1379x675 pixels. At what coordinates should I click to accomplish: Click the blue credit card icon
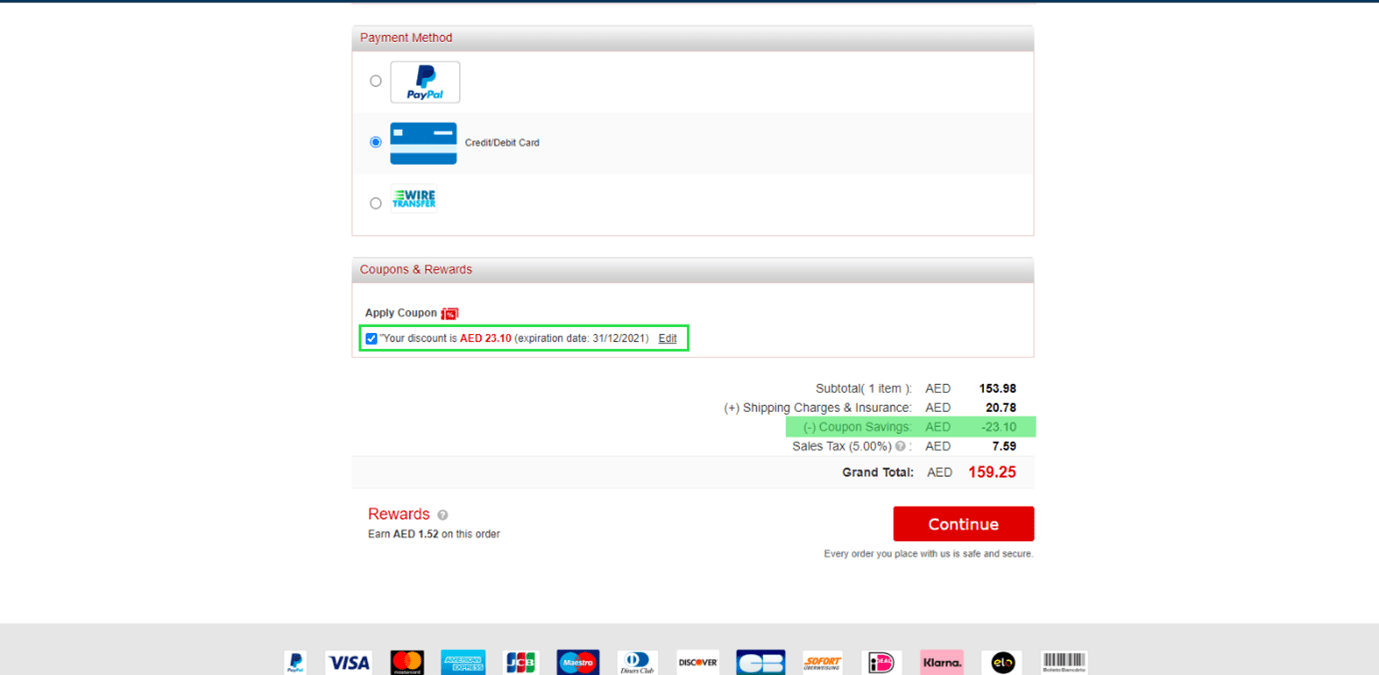pyautogui.click(x=423, y=143)
